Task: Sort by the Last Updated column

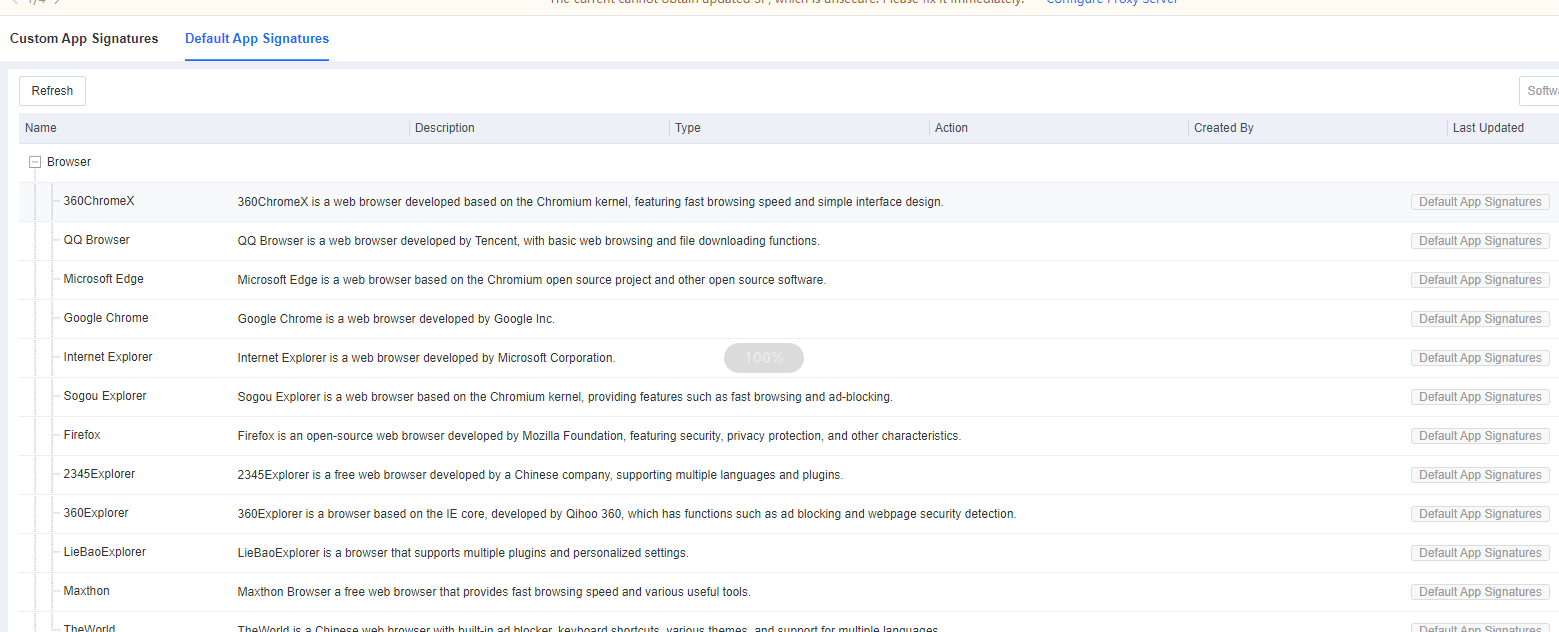Action: click(1488, 128)
